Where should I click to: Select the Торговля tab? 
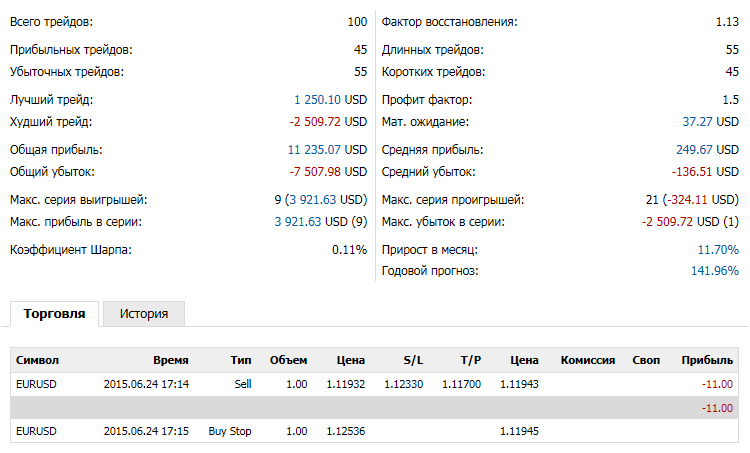55,314
